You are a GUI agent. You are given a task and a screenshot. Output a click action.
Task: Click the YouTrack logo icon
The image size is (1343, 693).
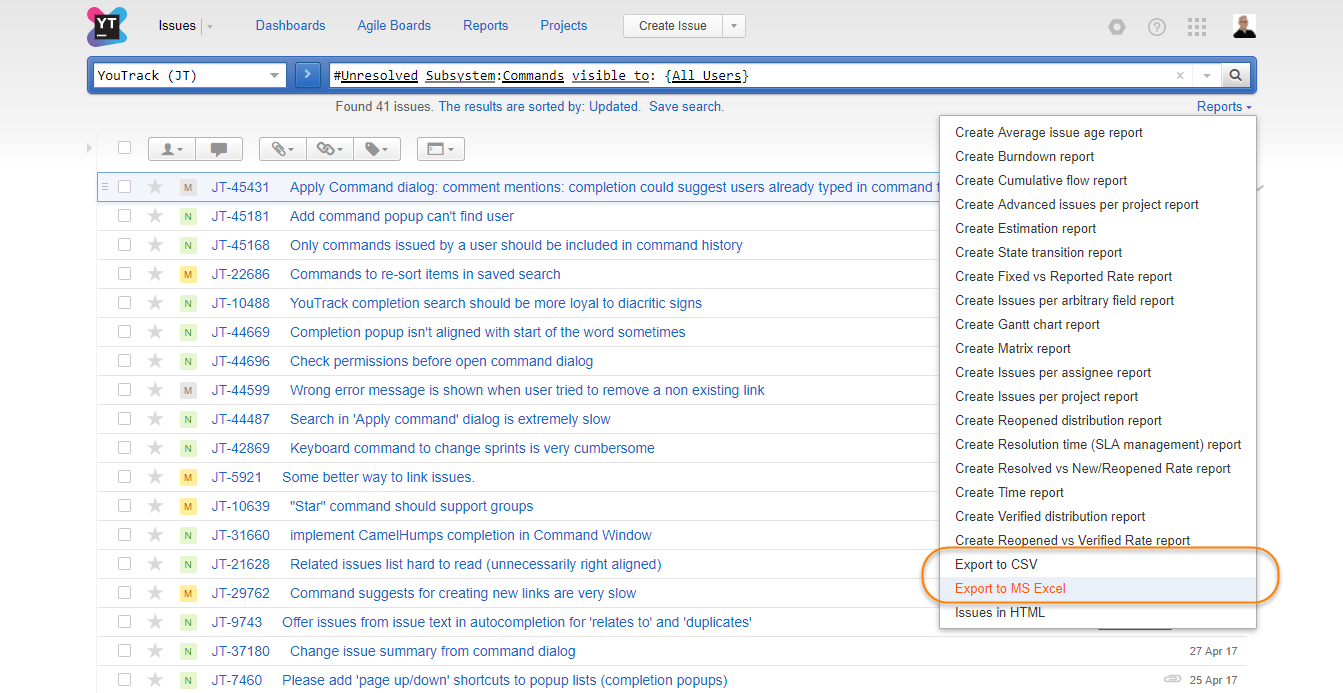107,26
